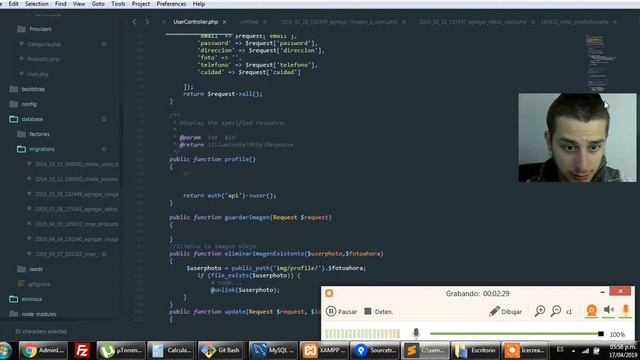Open the Help menu

click(x=199, y=4)
